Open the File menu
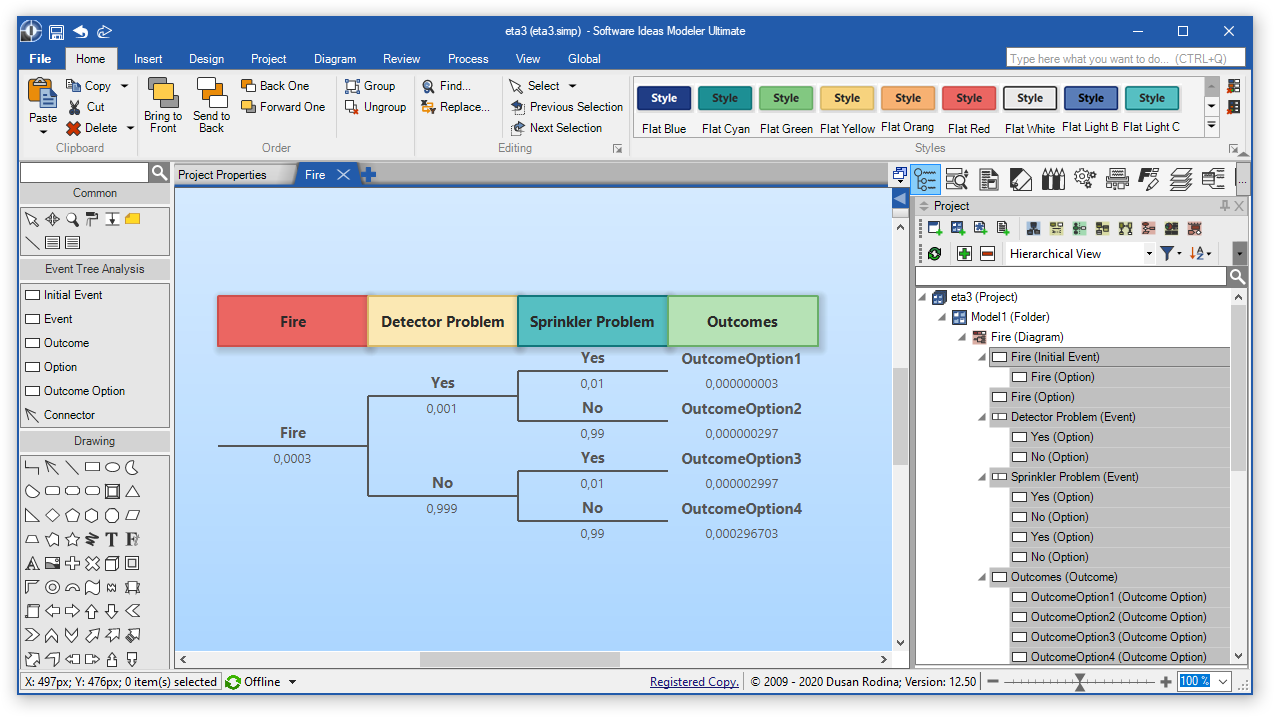The image size is (1274, 717). click(x=40, y=59)
